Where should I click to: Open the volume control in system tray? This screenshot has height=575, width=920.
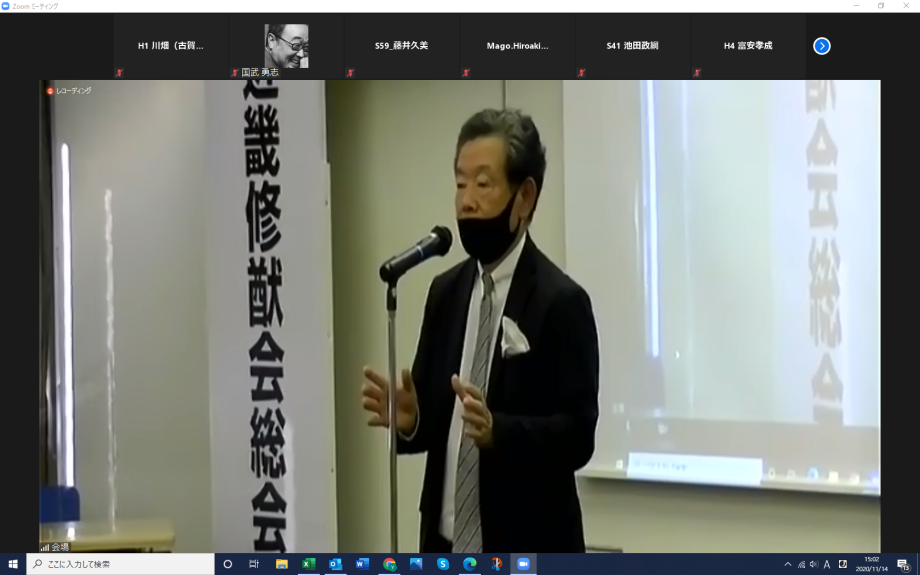[x=814, y=564]
